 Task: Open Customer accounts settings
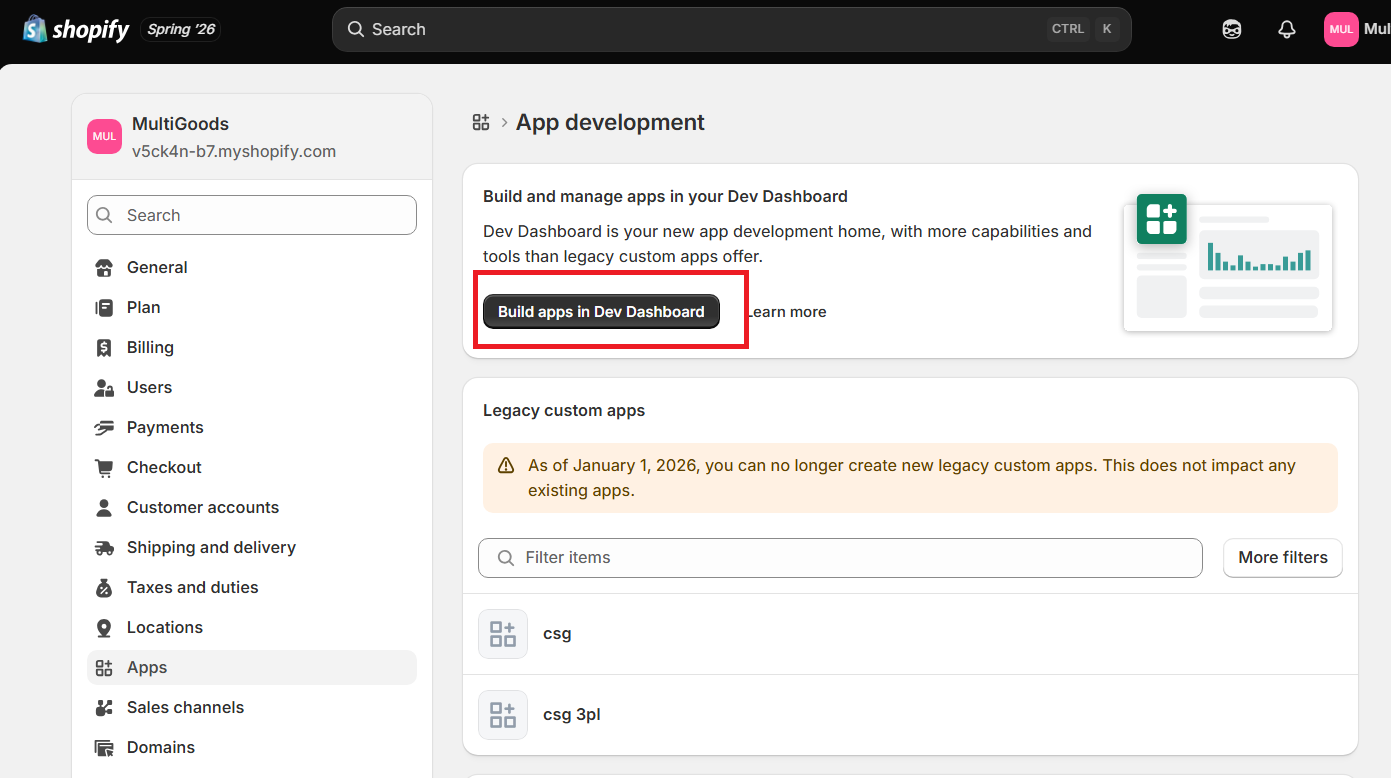(252, 507)
